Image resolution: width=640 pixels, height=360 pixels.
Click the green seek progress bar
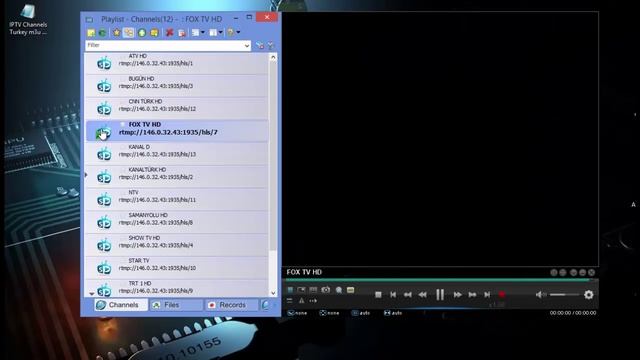tap(437, 280)
